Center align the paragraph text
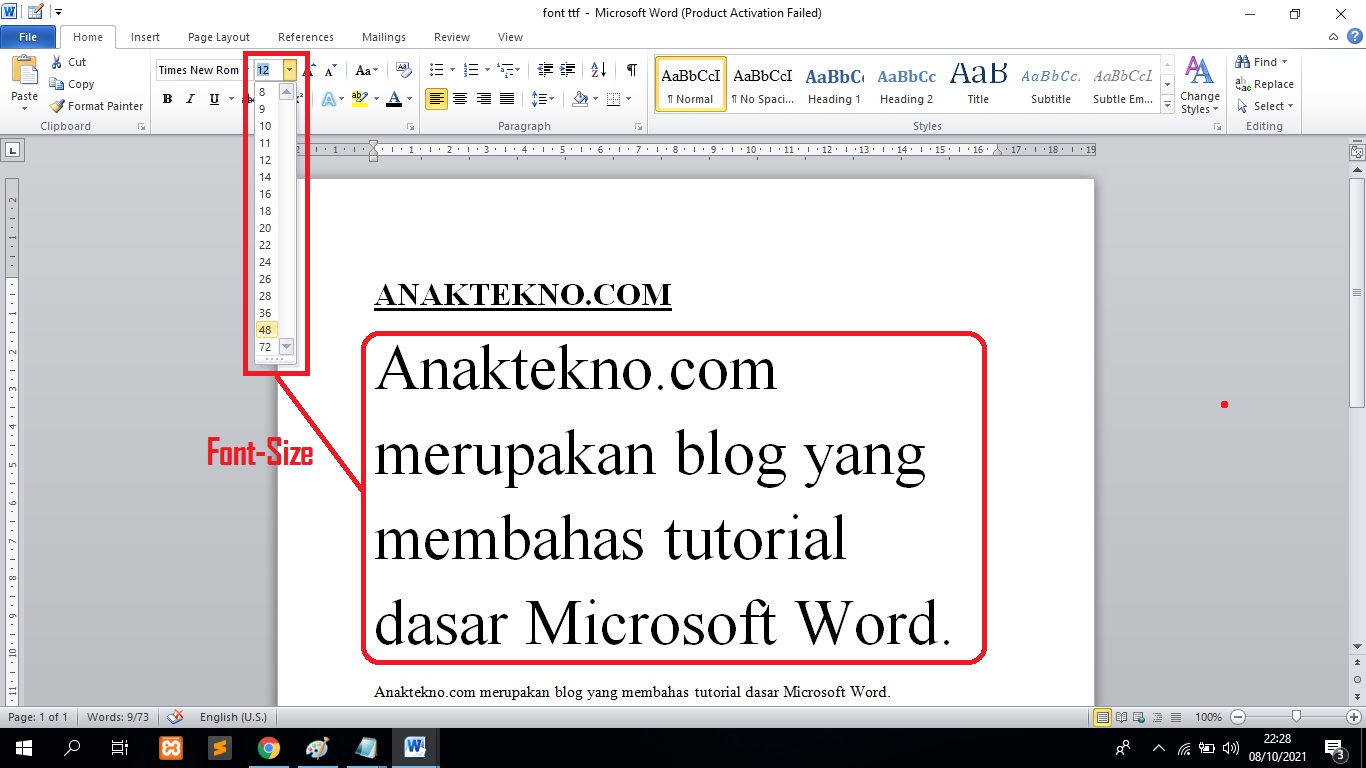 460,99
